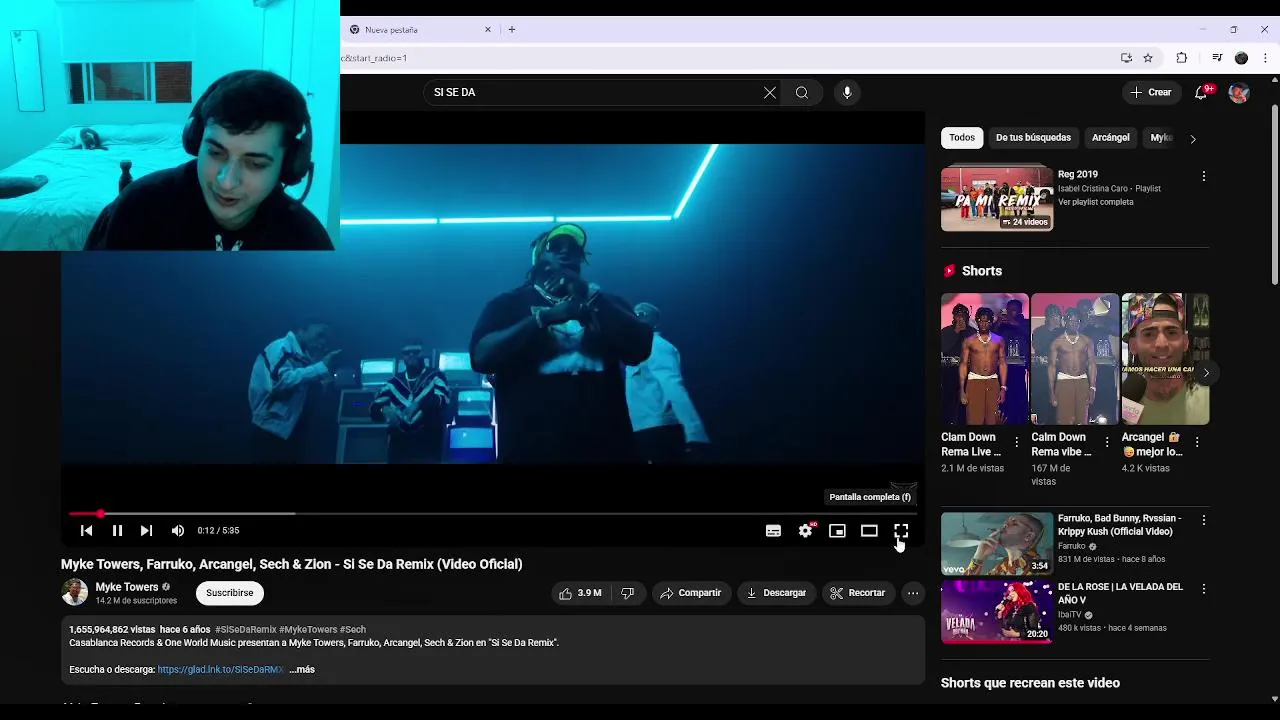Open options for Clam Down short
The height and width of the screenshot is (720, 1280).
click(x=1016, y=442)
